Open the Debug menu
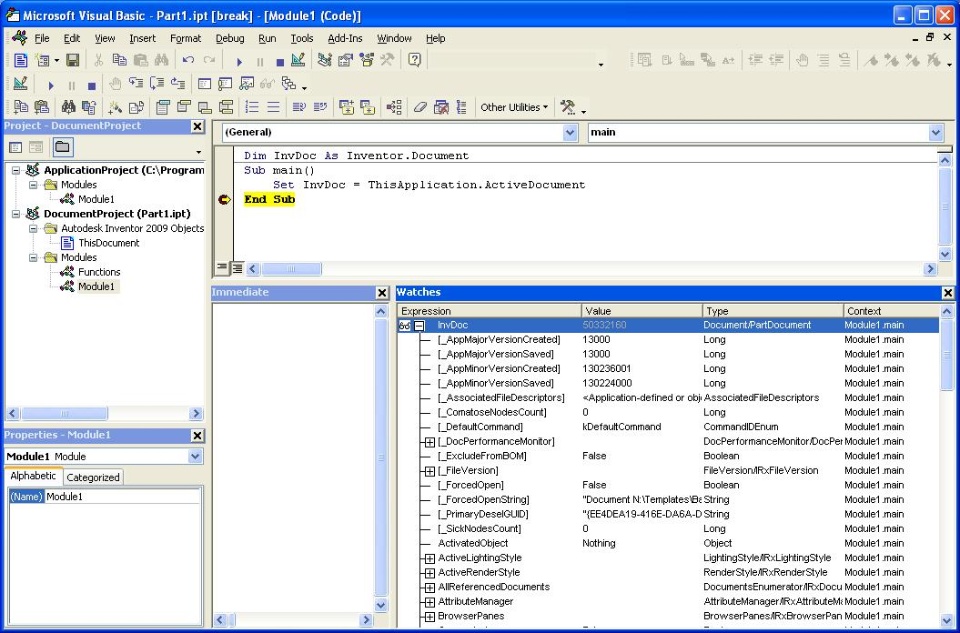Image resolution: width=960 pixels, height=633 pixels. coord(230,38)
